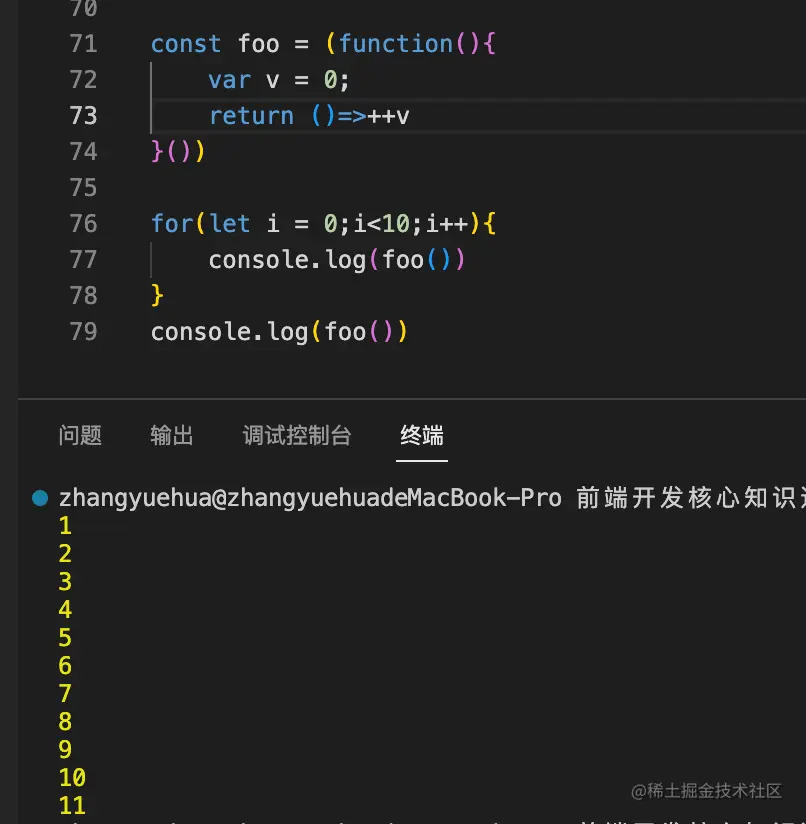This screenshot has width=806, height=824.
Task: Click the closing '}())' on line 74
Action: point(178,152)
